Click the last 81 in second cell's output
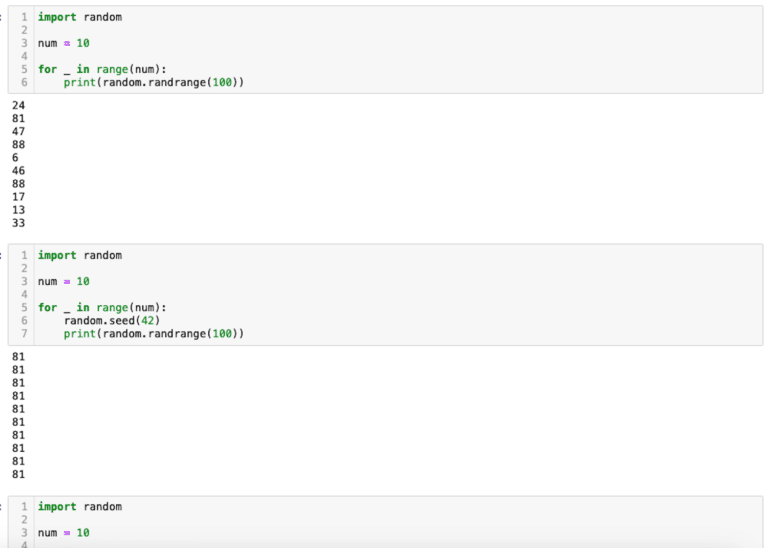 point(19,475)
